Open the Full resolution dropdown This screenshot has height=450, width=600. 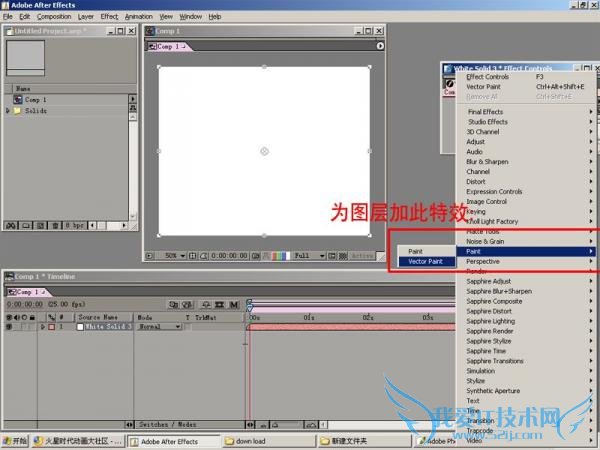[x=308, y=256]
